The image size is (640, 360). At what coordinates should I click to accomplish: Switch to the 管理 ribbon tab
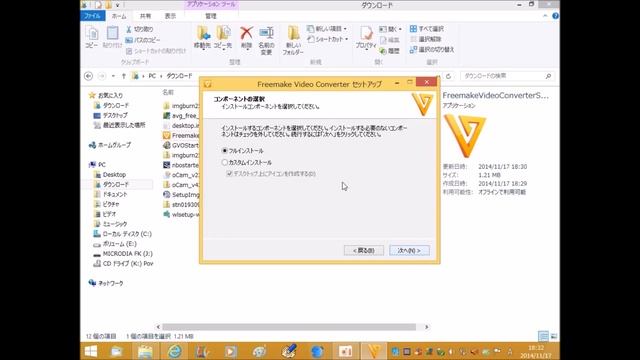coord(211,16)
